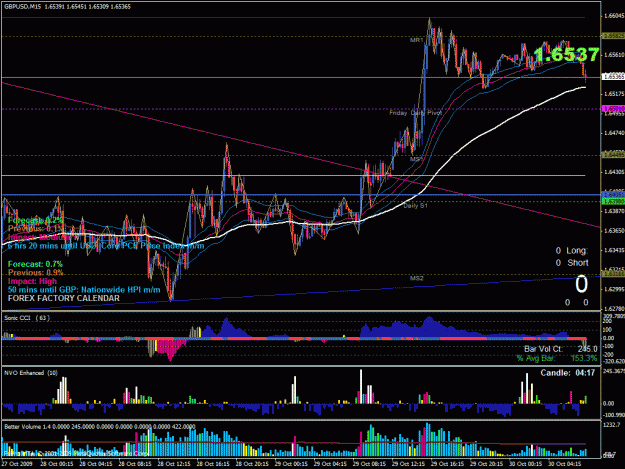Click the 28 Oct 04:15 time axis label
Image resolution: width=625 pixels, height=469 pixels.
coord(96,464)
